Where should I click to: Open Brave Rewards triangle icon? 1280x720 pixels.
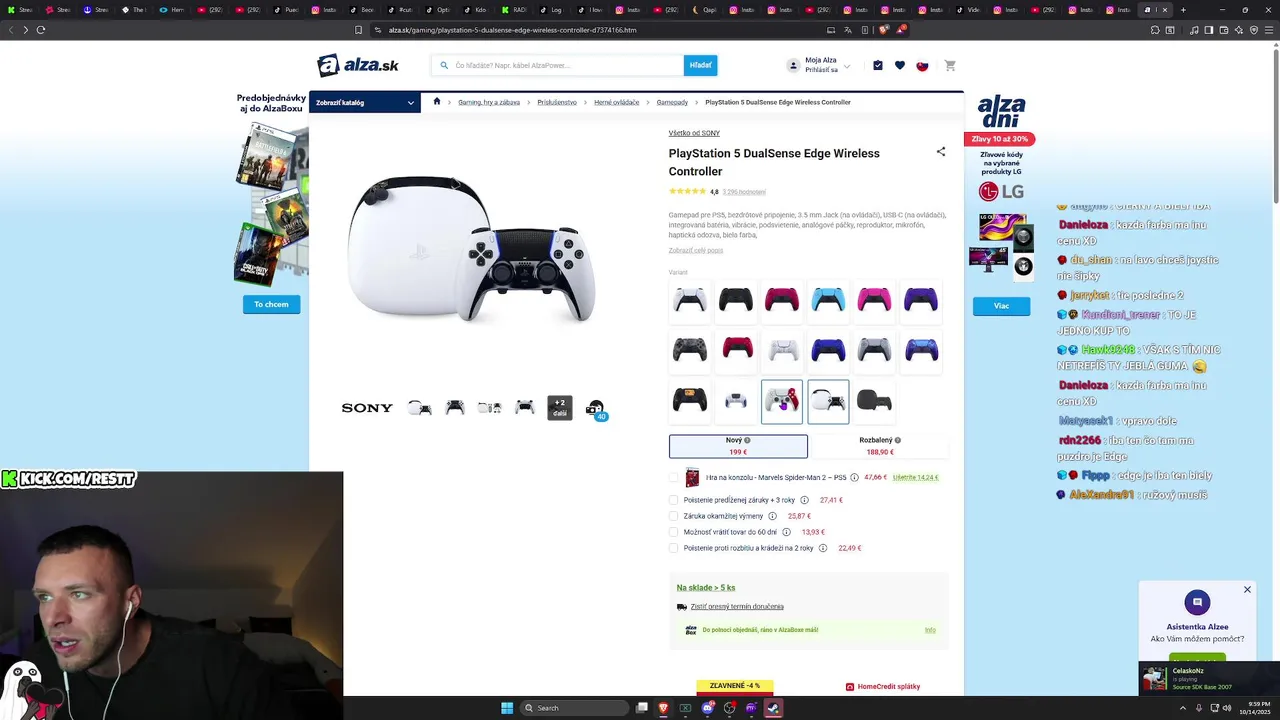pyautogui.click(x=900, y=30)
